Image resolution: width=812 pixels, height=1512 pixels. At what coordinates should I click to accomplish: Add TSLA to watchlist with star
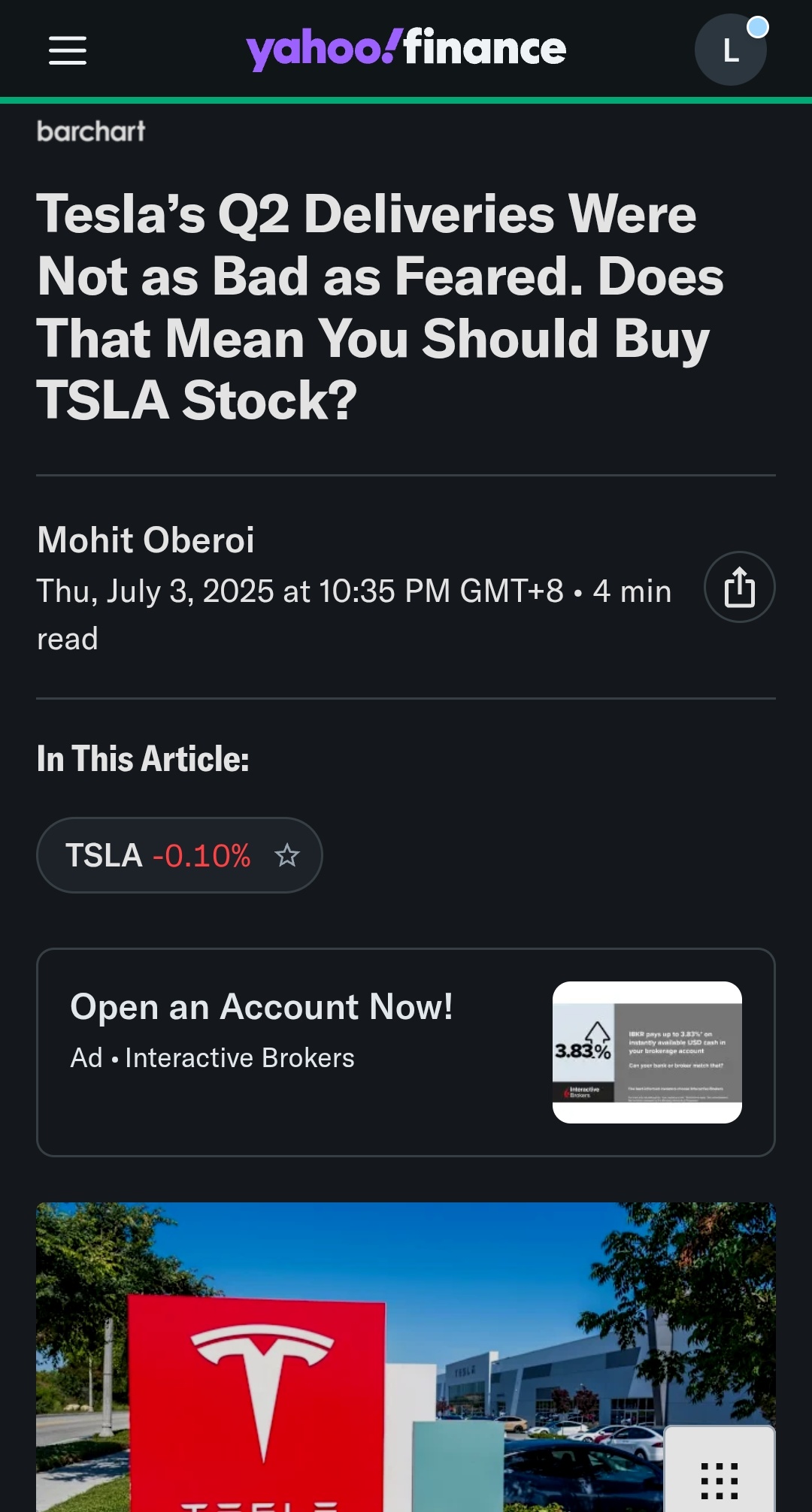click(x=287, y=855)
